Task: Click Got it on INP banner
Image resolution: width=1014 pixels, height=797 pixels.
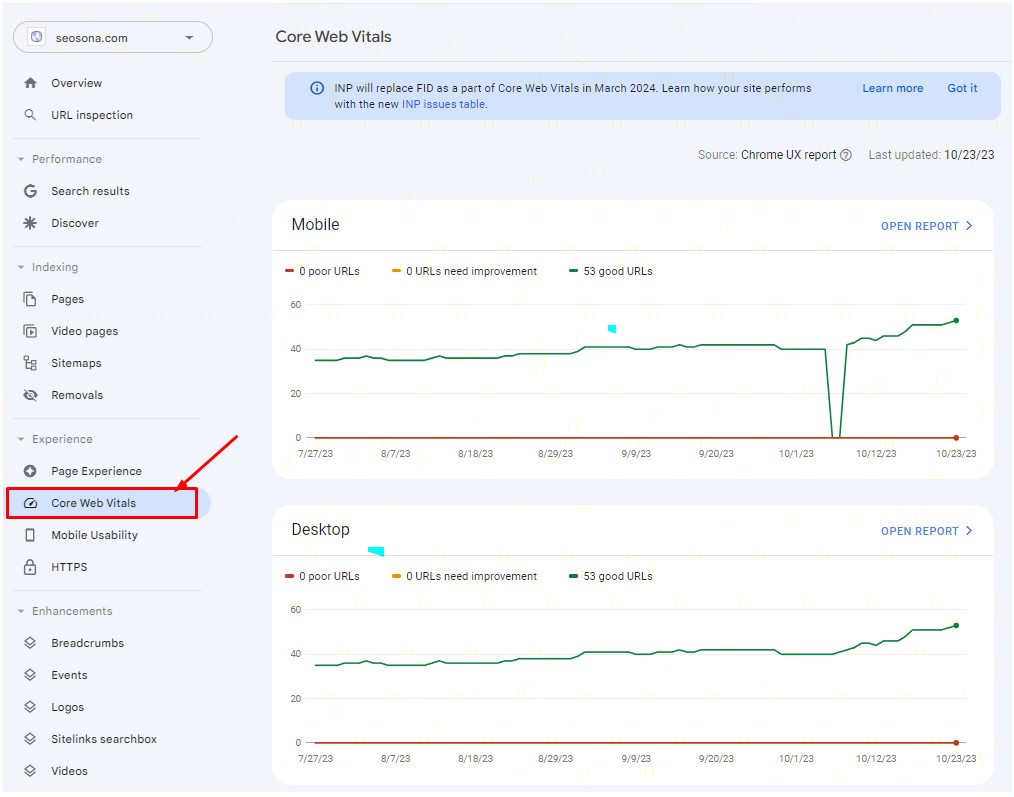Action: 962,88
